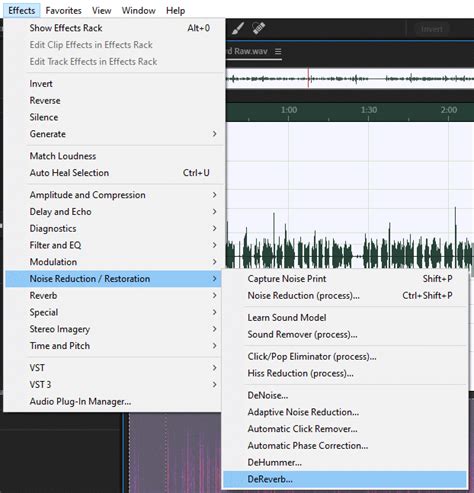This screenshot has height=493, width=474.
Task: Open the Favorites menu
Action: pos(63,11)
